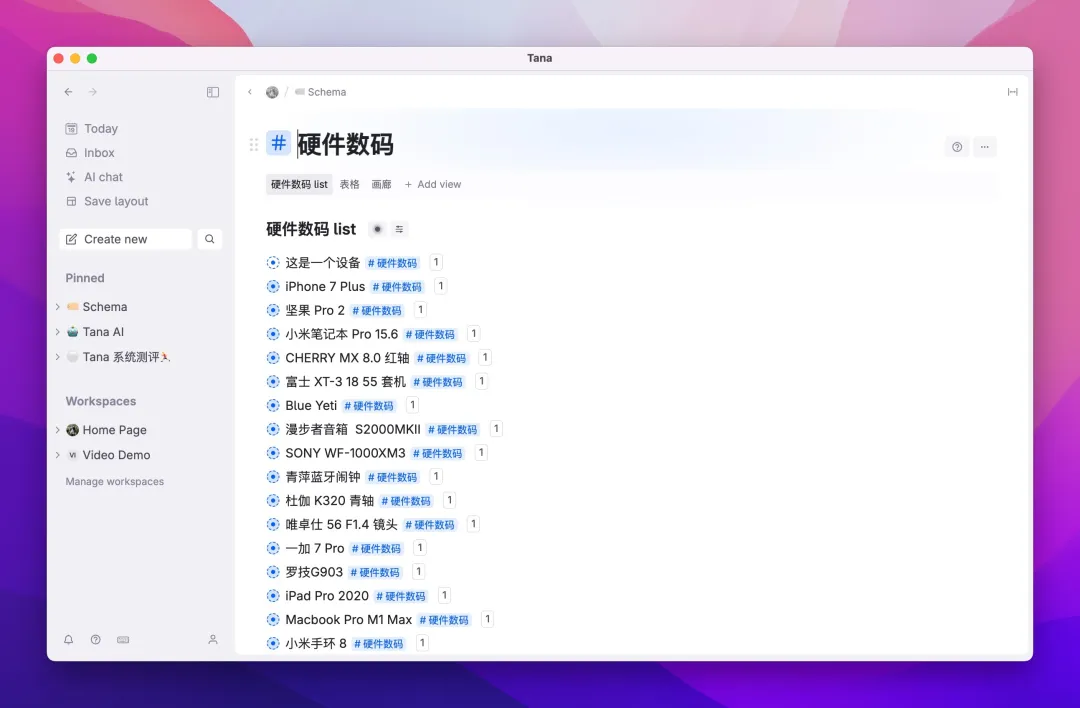Viewport: 1080px width, 708px height.
Task: Open the help icon beside the title
Action: [x=957, y=147]
